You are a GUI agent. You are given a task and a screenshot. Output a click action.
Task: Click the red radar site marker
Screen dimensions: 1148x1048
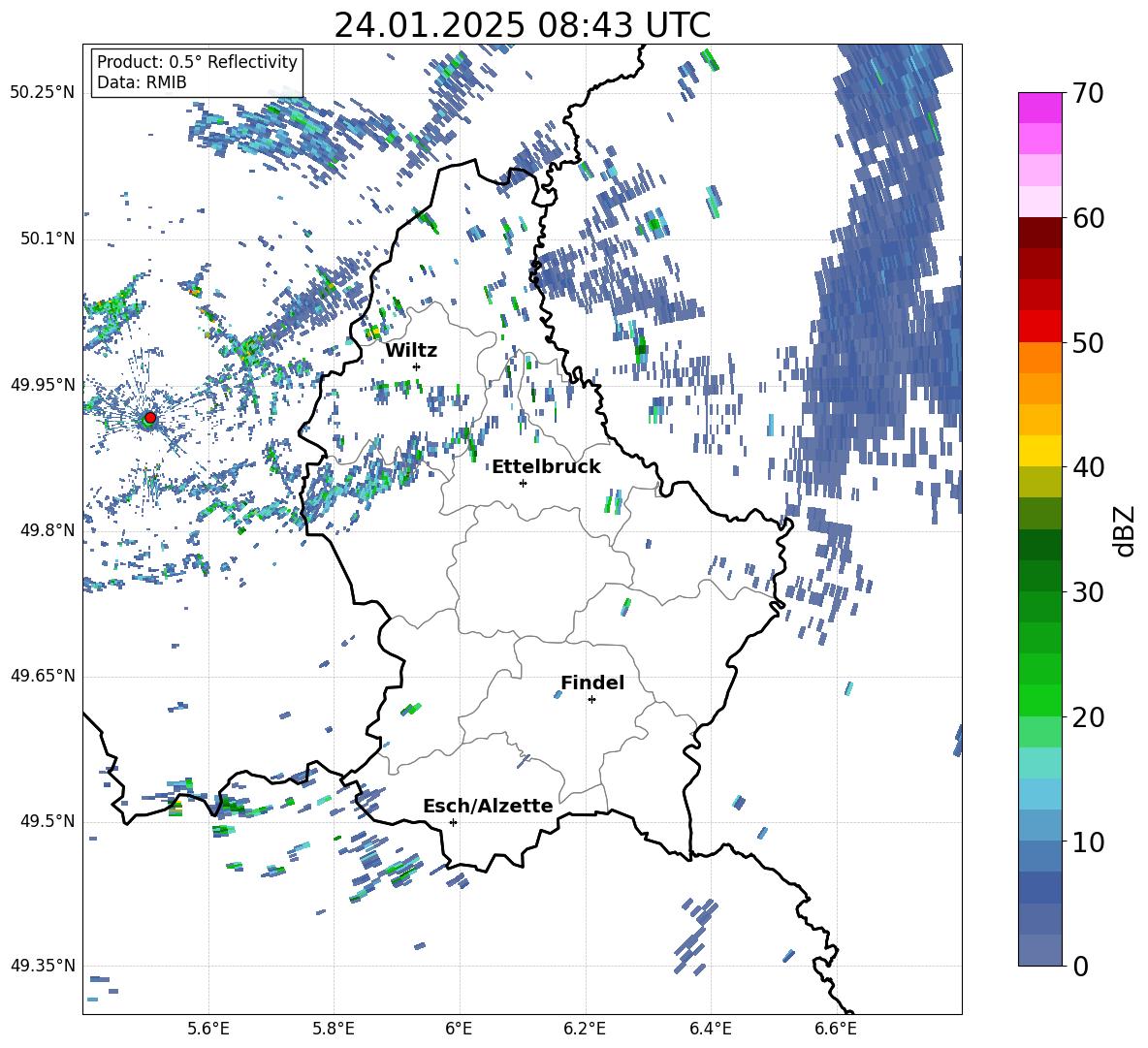(x=150, y=418)
